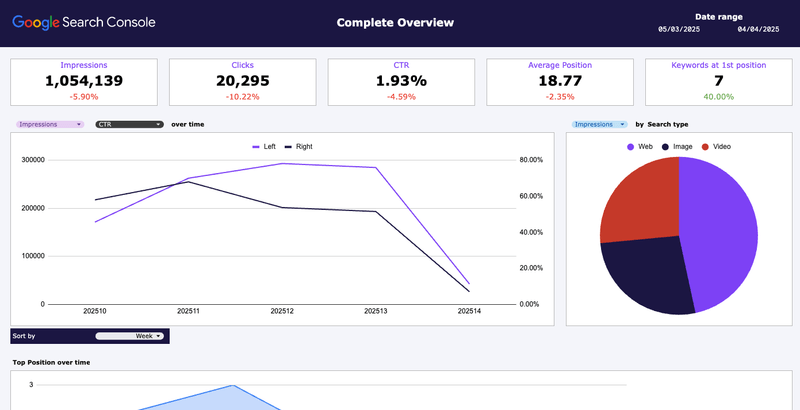
Task: Open the blue Impressions dropdown by Search type
Action: [x=599, y=124]
